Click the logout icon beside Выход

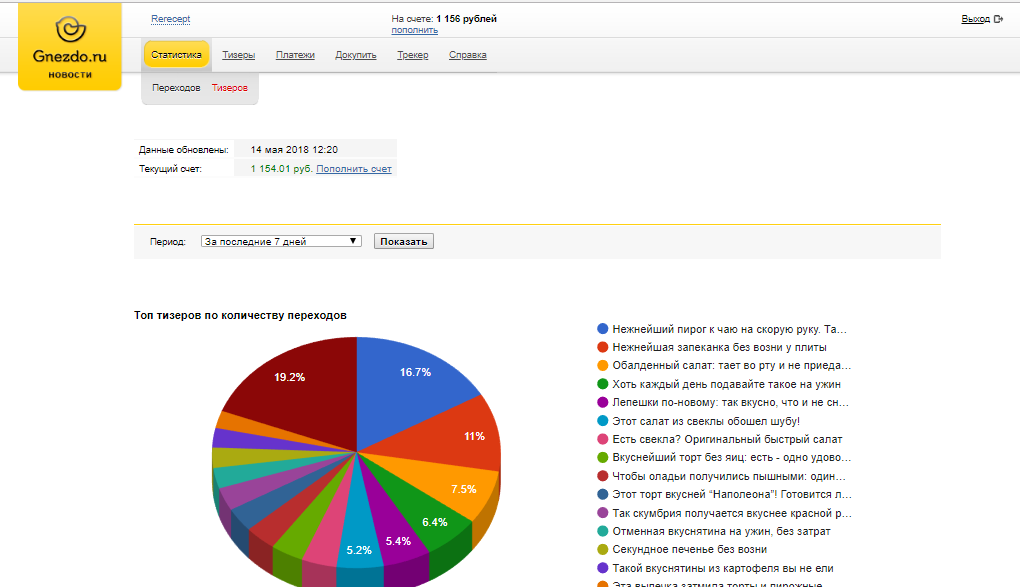pyautogui.click(x=998, y=19)
